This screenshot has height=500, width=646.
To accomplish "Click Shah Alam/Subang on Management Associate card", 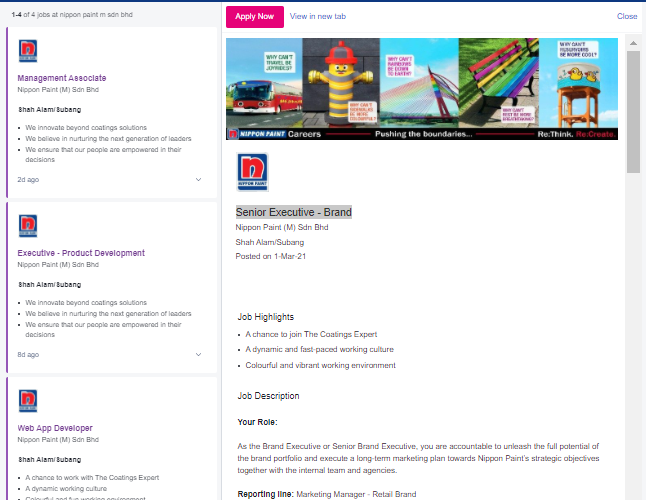I will (x=49, y=110).
